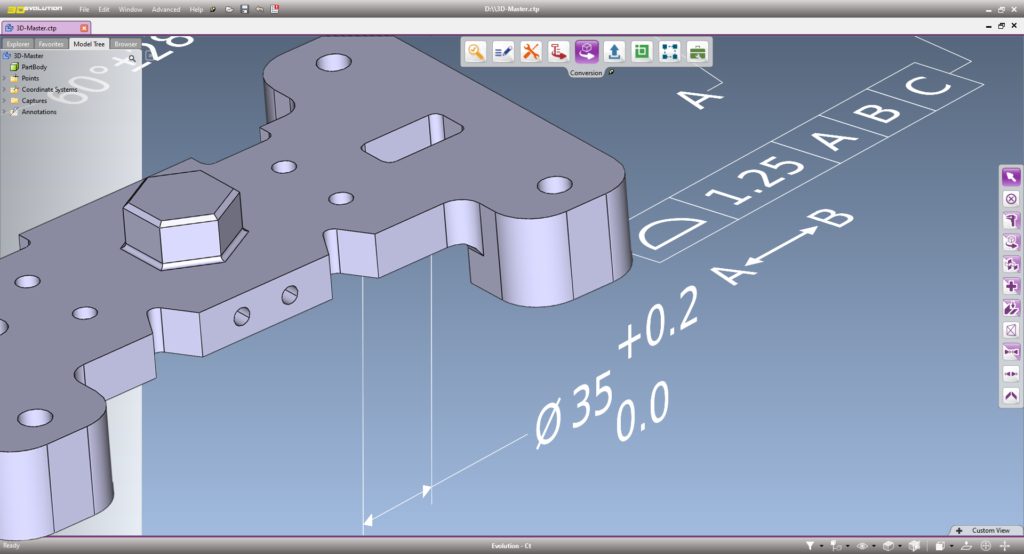
Task: Click the green nested squares icon
Action: coord(642,51)
